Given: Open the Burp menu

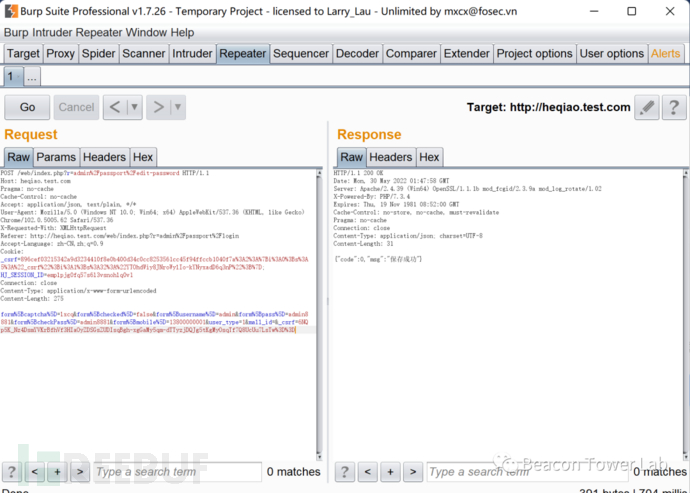Looking at the screenshot, I should 15,33.
